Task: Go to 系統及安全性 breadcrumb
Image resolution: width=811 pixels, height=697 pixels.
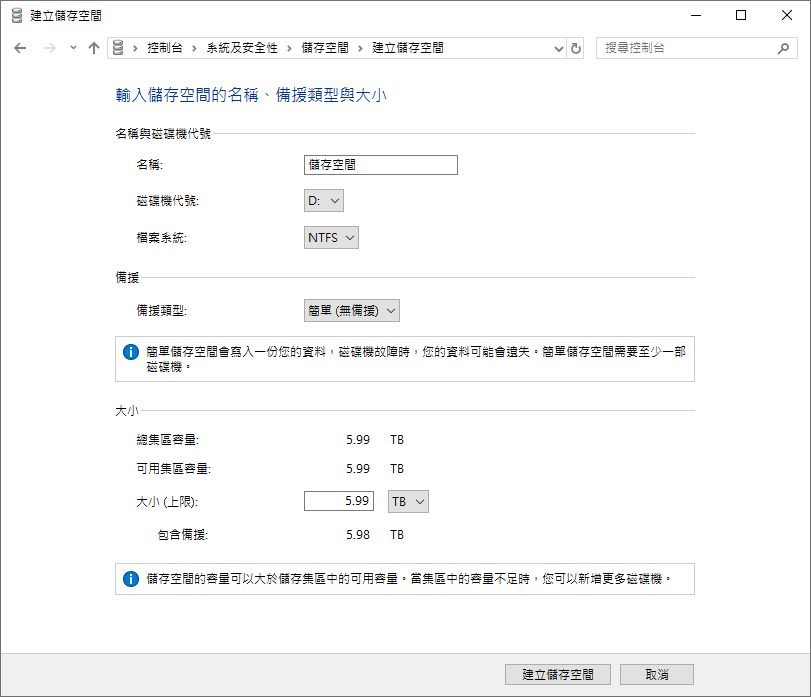Action: pos(240,48)
